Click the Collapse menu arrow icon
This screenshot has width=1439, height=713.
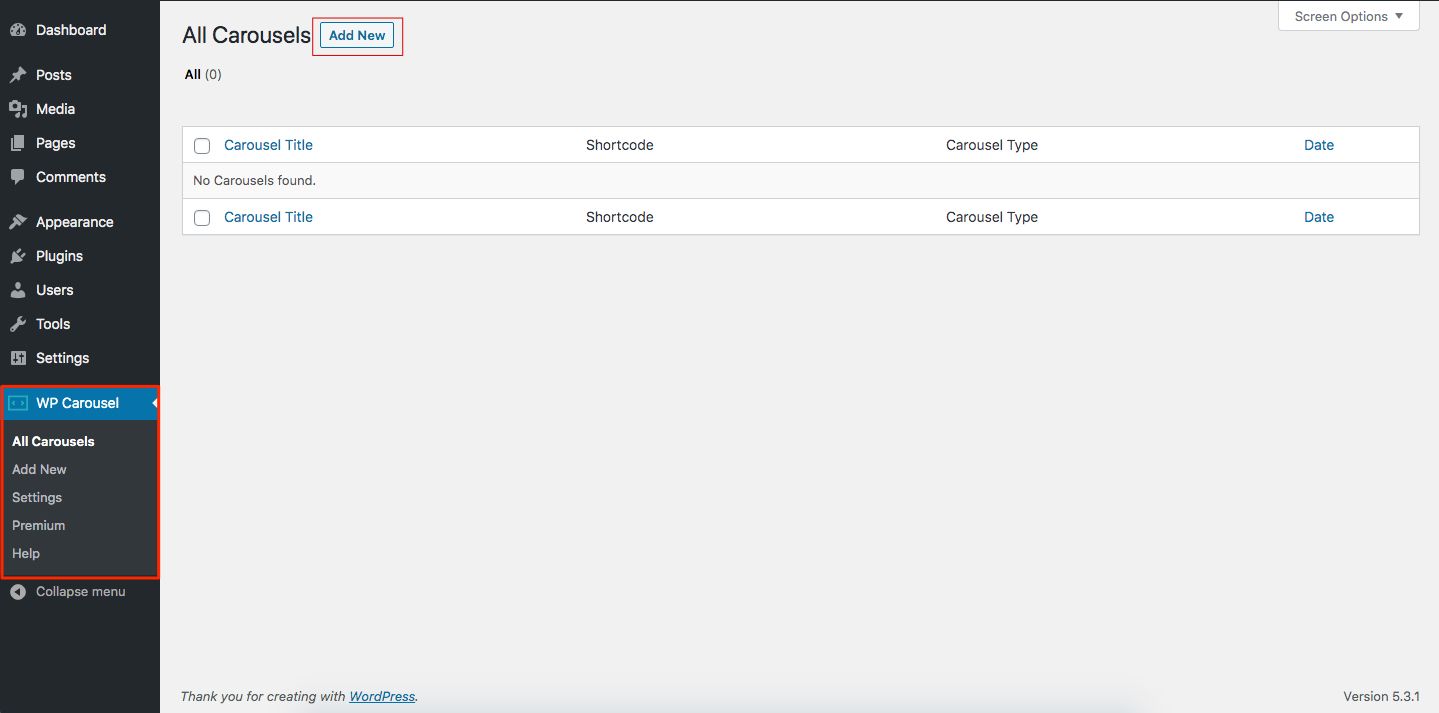click(18, 592)
